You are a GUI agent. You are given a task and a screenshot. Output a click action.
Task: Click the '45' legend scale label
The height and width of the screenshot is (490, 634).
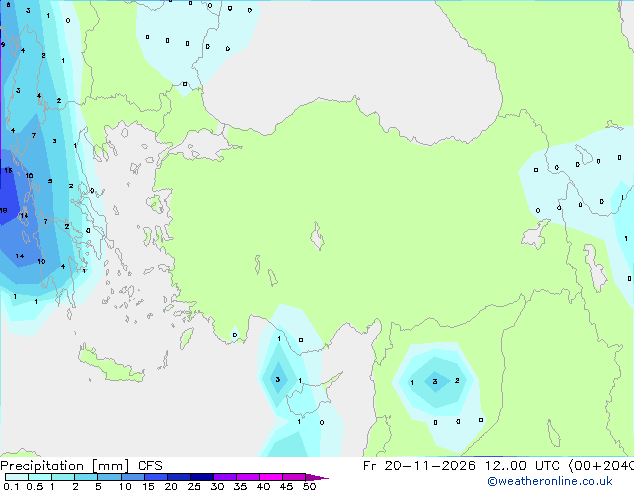[286, 486]
